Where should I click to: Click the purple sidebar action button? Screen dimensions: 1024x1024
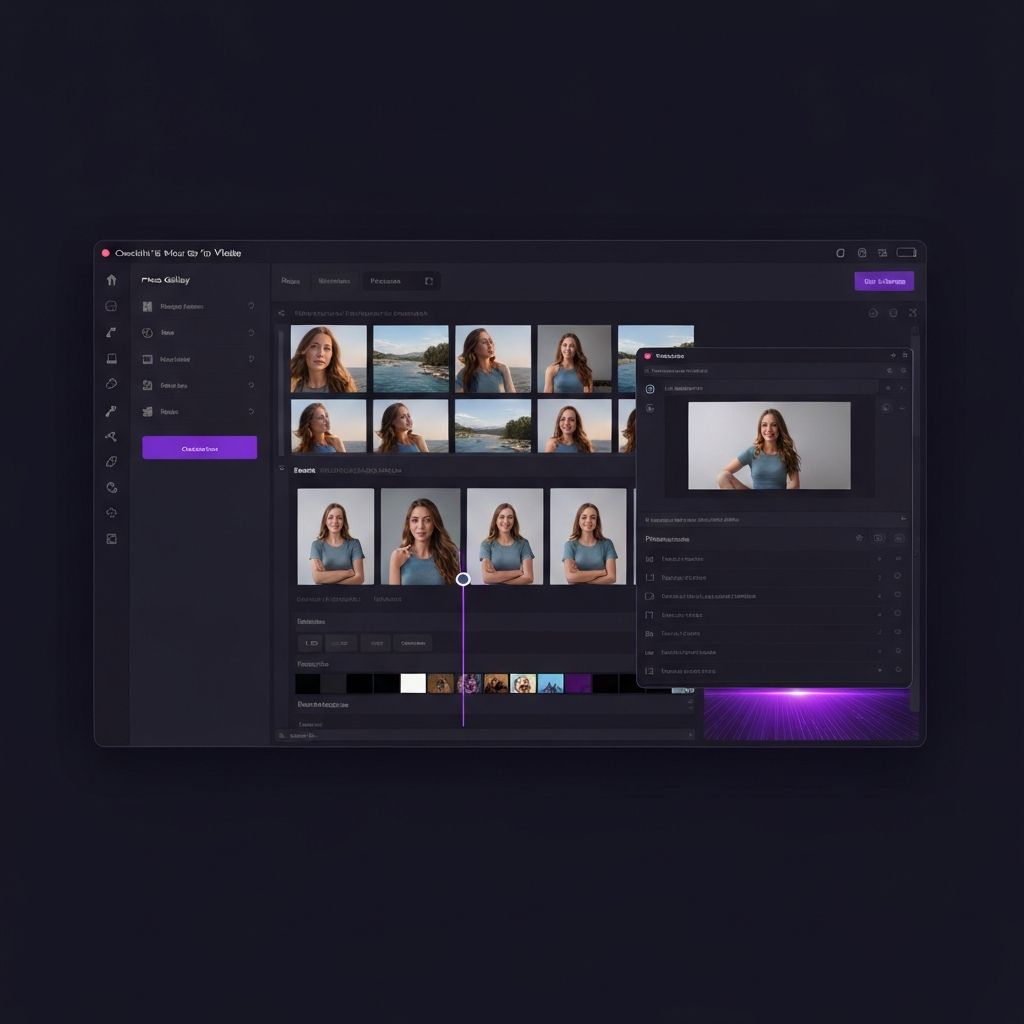[200, 447]
